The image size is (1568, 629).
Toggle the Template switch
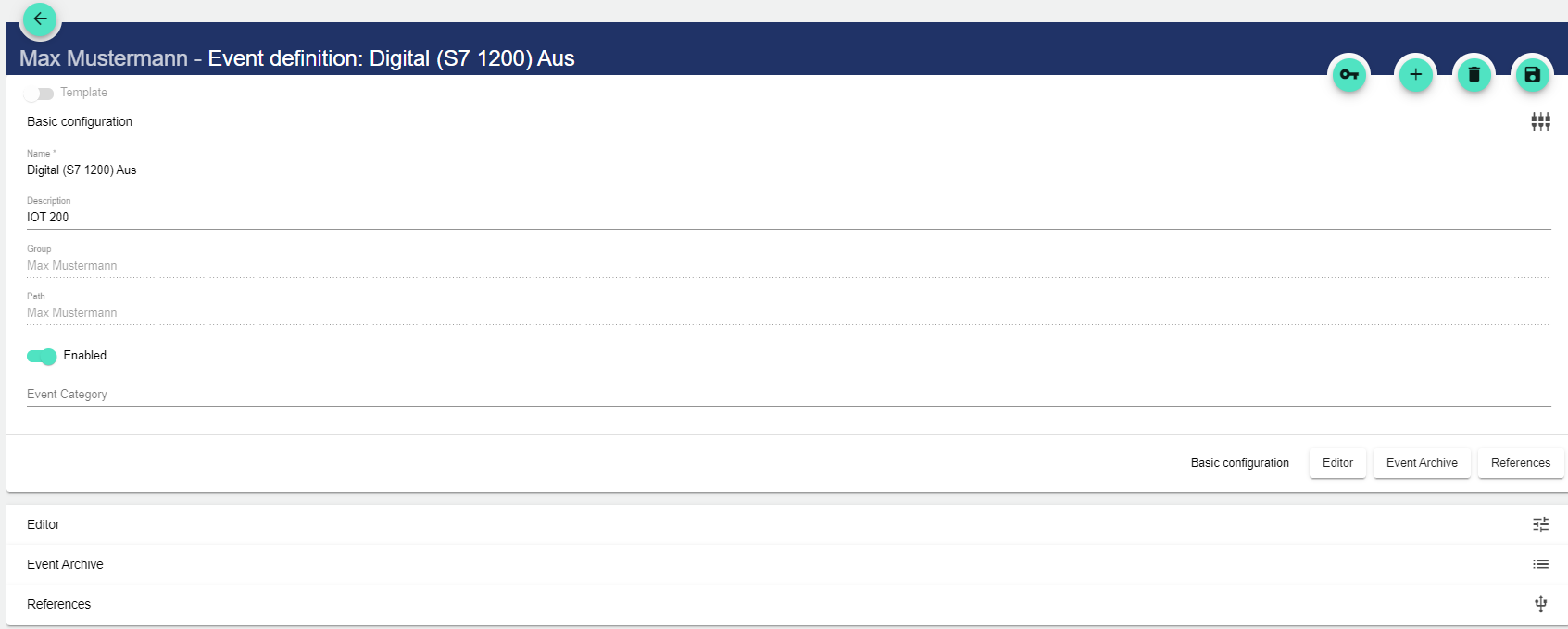click(x=39, y=94)
